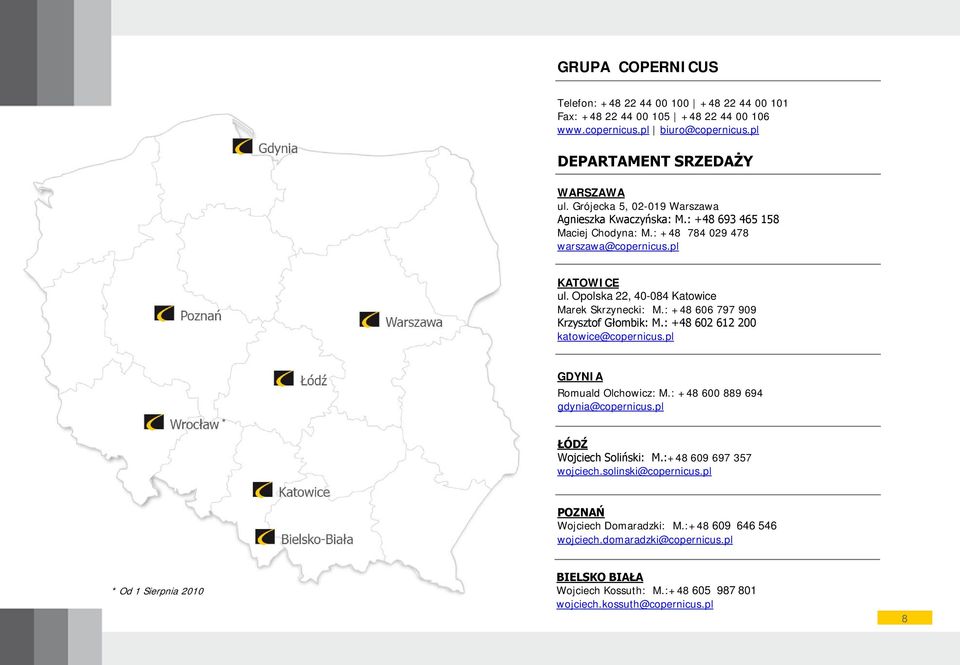Open the gdynia@copernicus.pl email link

tap(610, 407)
